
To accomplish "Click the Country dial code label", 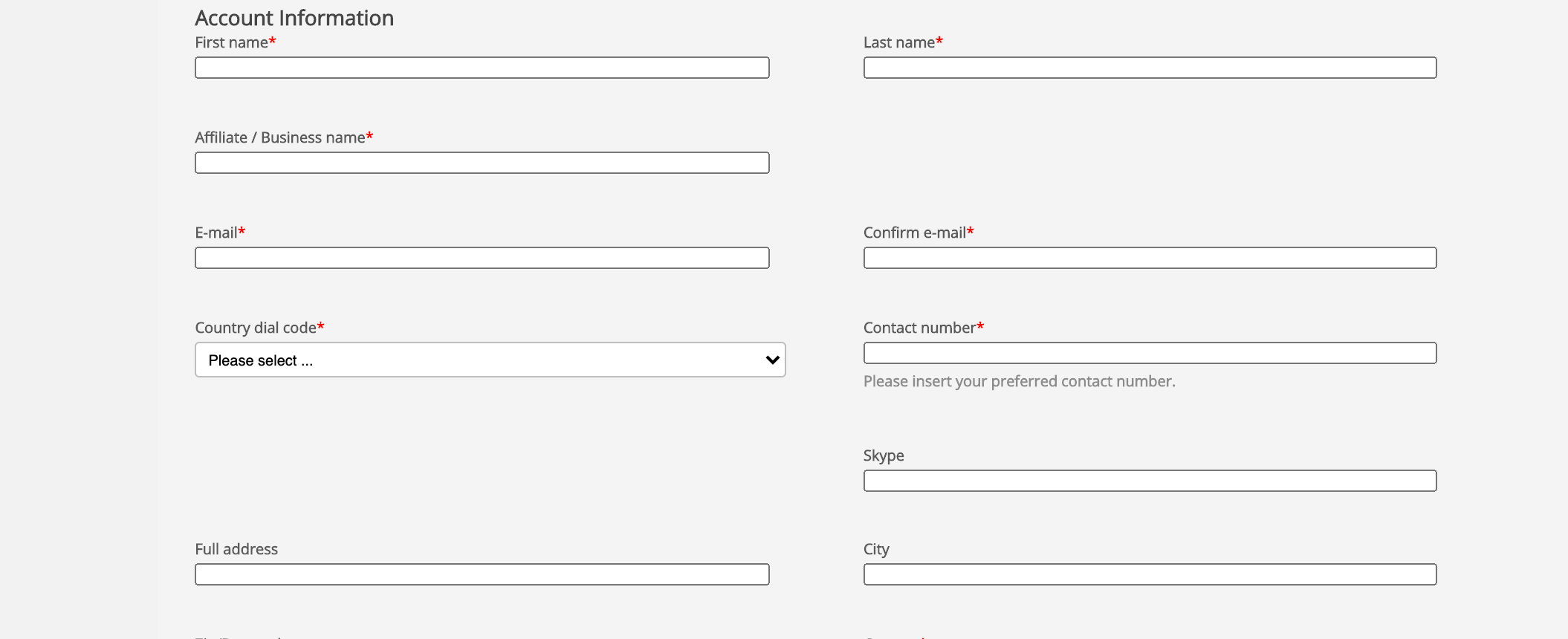I will [x=253, y=327].
